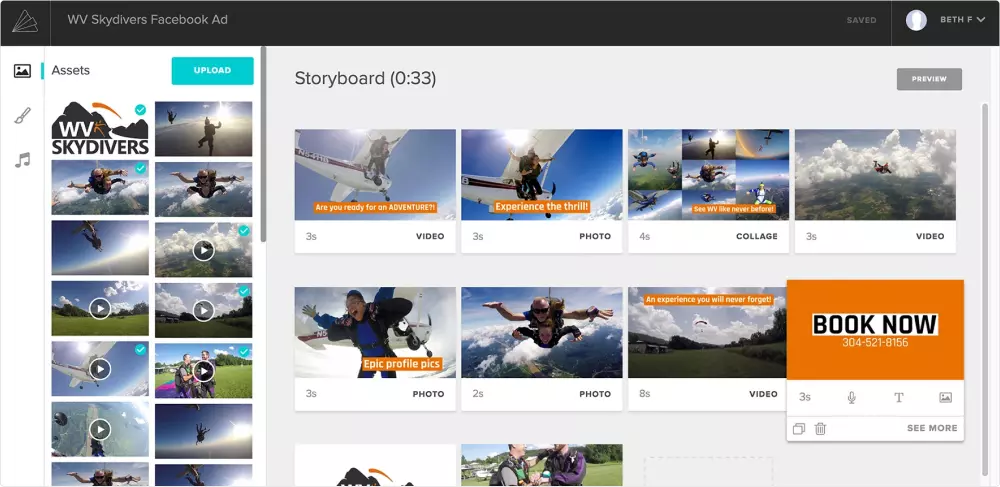Duplicate the Book Now scene

[x=798, y=429]
